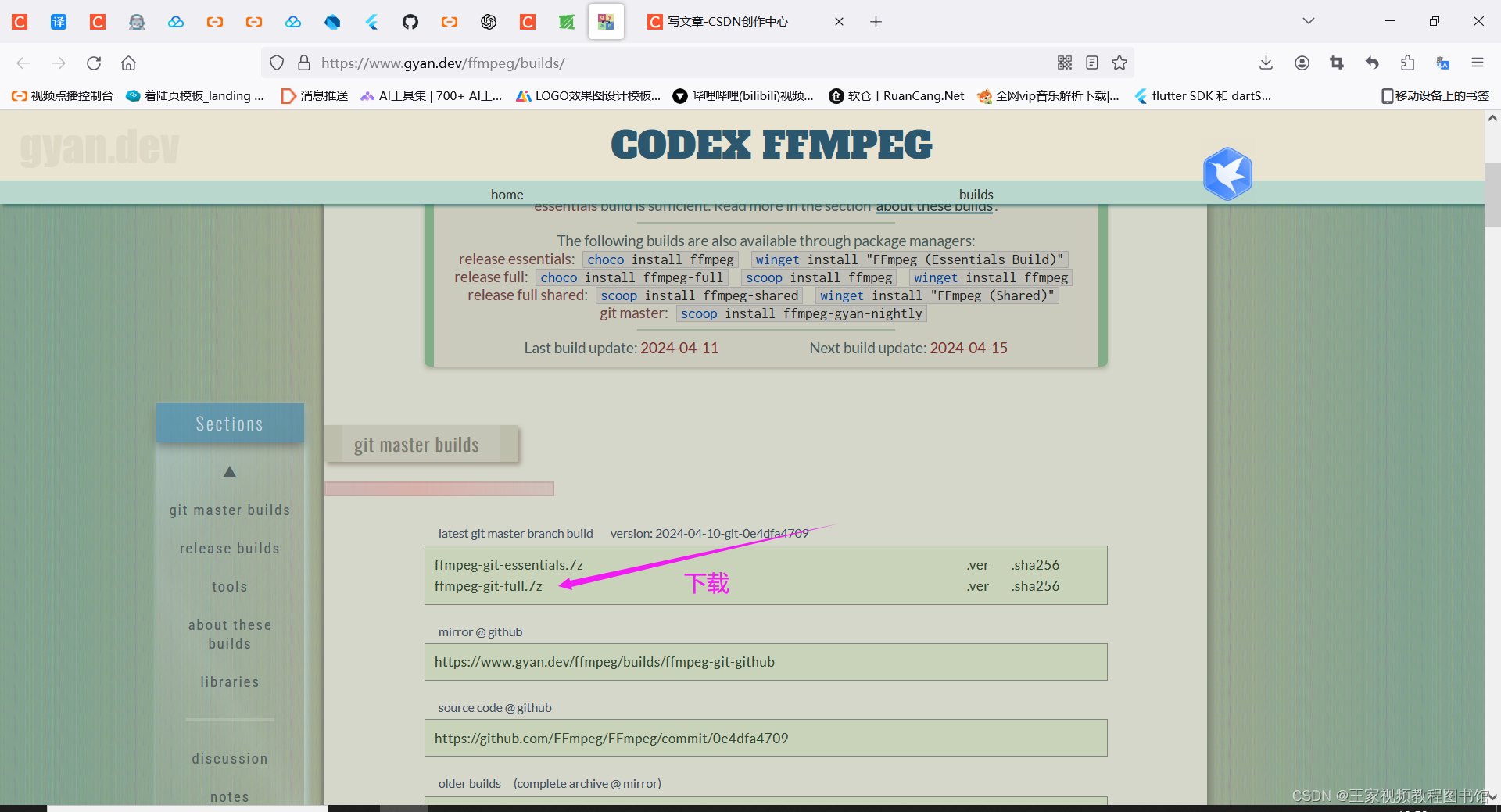Bookmark this page with the star toggle
The width and height of the screenshot is (1501, 812).
(1119, 63)
